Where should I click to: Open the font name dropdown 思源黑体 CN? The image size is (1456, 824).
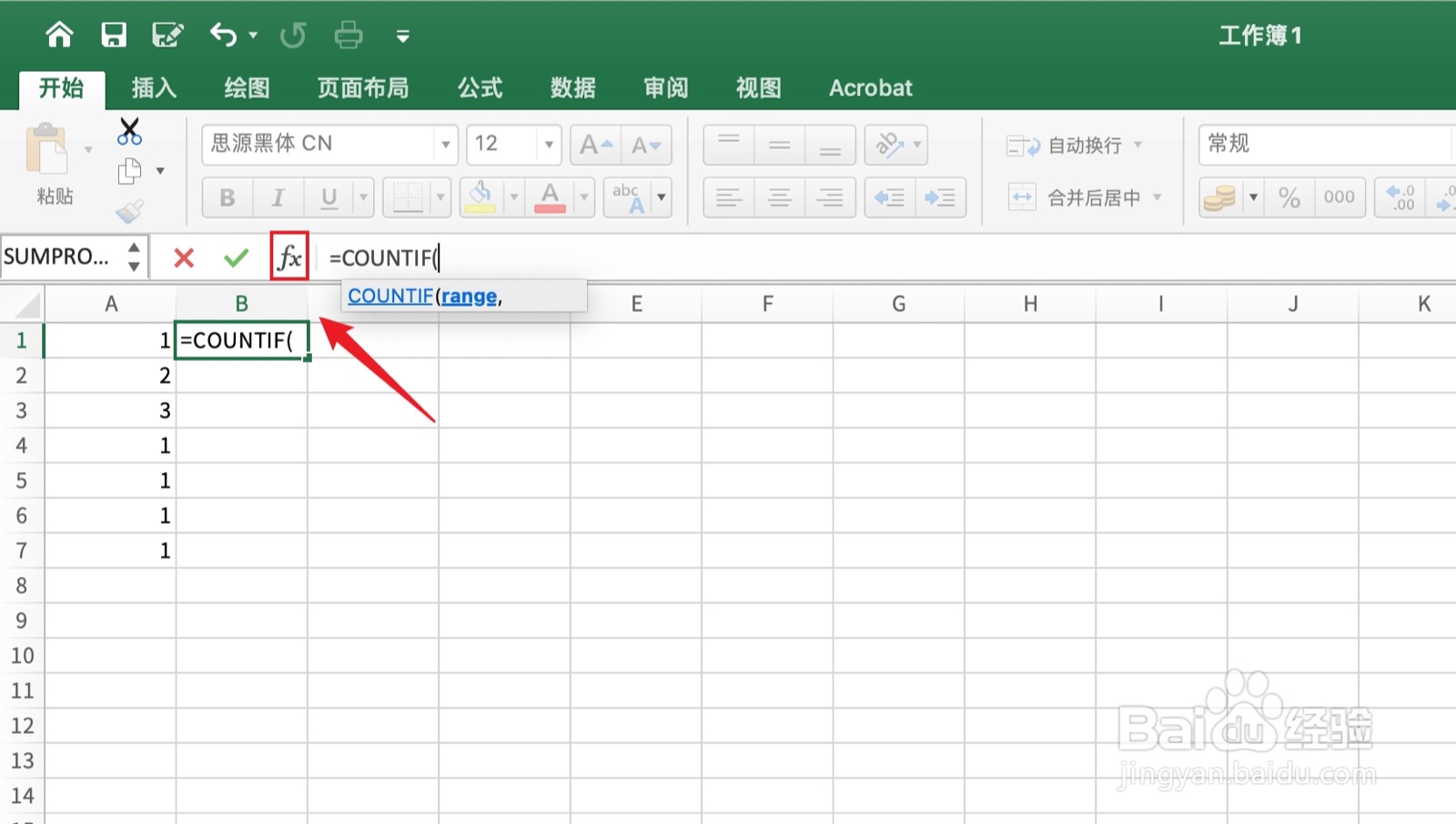(445, 145)
